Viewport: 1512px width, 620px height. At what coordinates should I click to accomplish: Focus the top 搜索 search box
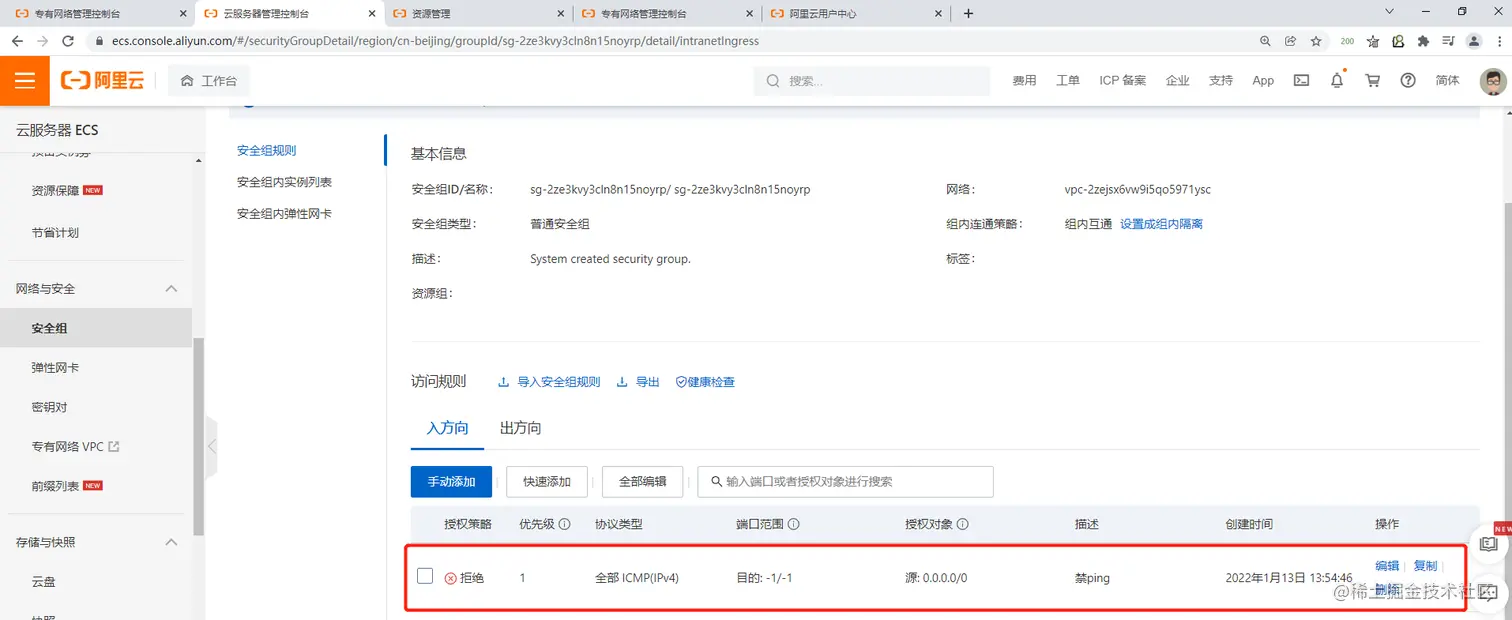tap(872, 81)
